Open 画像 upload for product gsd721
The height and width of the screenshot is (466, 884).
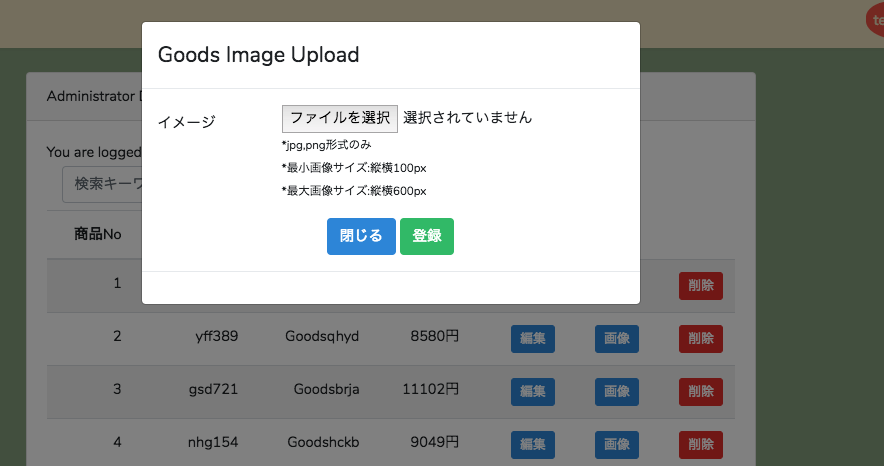[x=616, y=391]
